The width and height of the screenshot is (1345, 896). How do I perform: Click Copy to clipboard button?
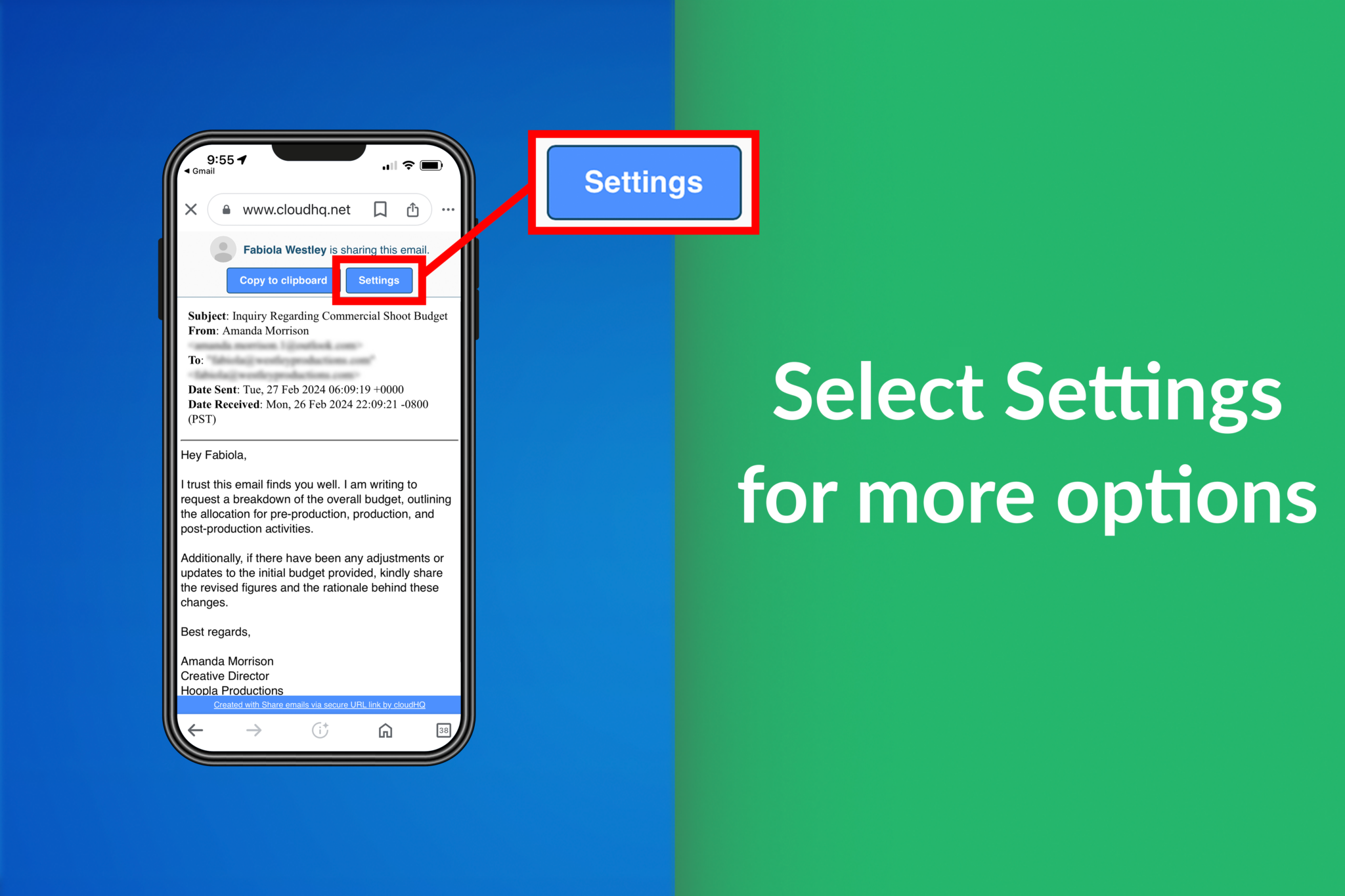coord(282,279)
